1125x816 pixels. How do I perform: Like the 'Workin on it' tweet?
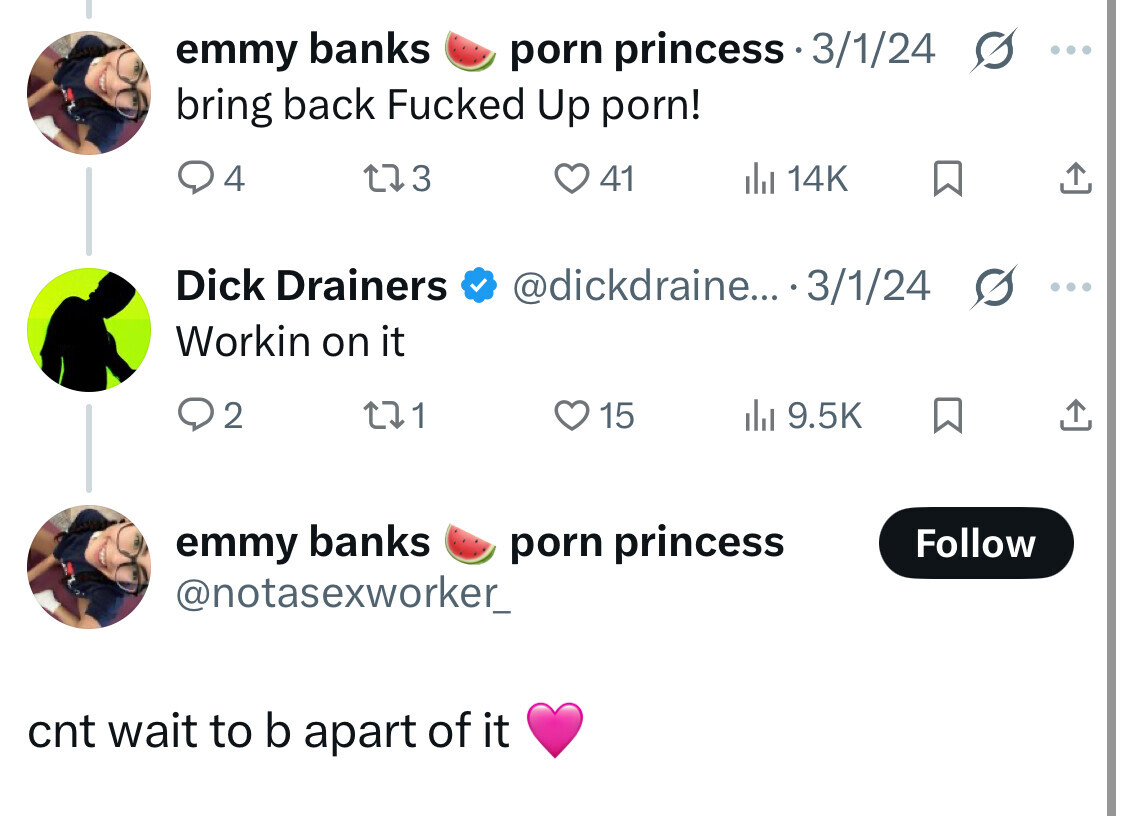coord(572,414)
